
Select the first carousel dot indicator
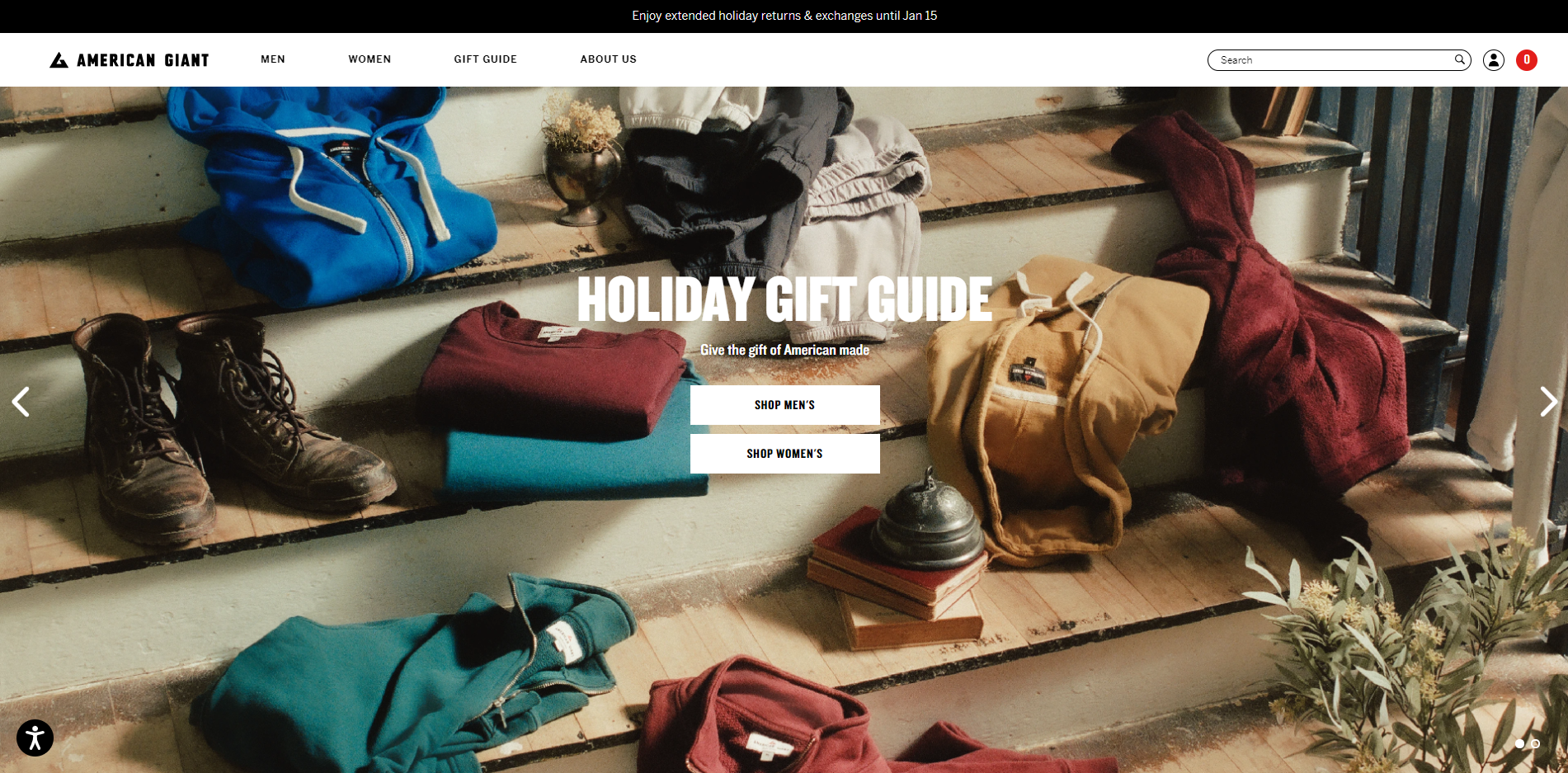pos(1519,743)
